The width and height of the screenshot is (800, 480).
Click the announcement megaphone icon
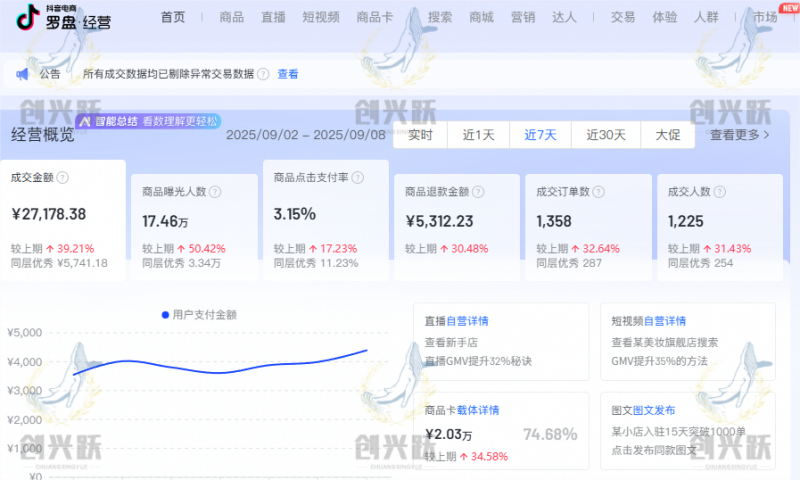[22, 73]
